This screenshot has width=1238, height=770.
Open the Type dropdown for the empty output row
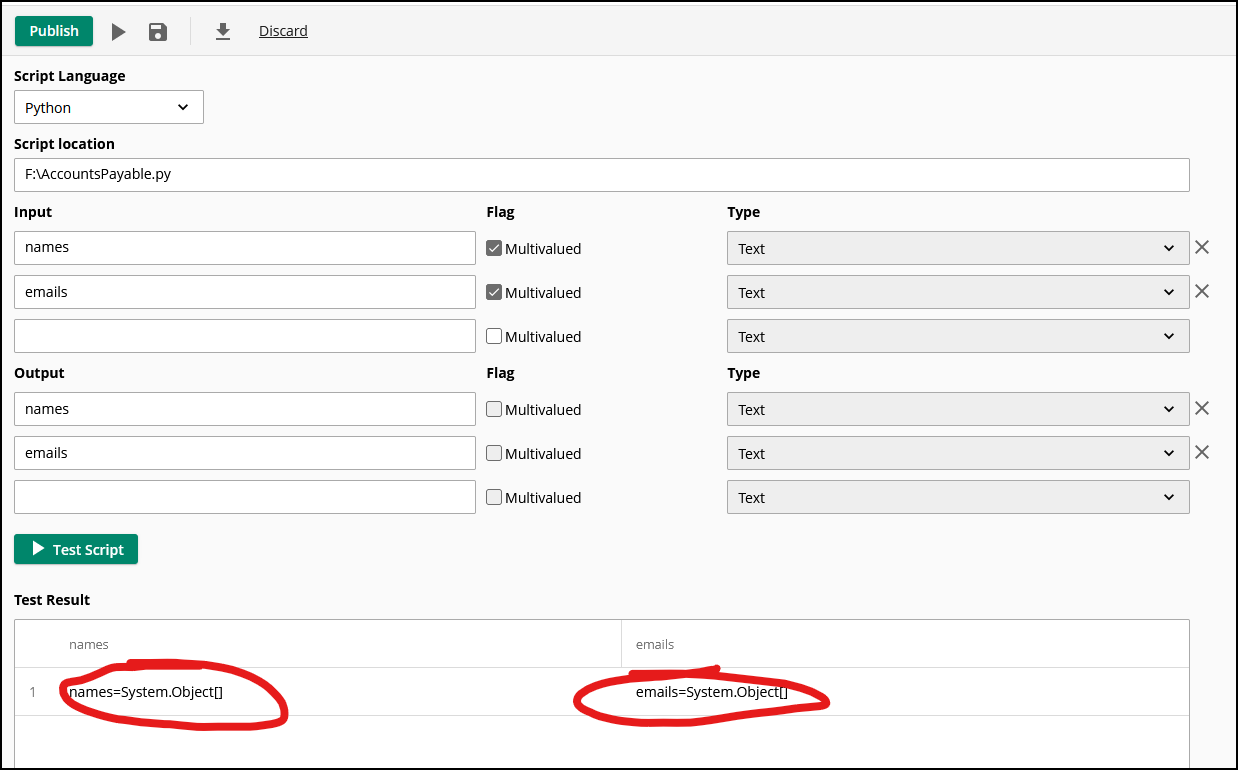coord(958,497)
